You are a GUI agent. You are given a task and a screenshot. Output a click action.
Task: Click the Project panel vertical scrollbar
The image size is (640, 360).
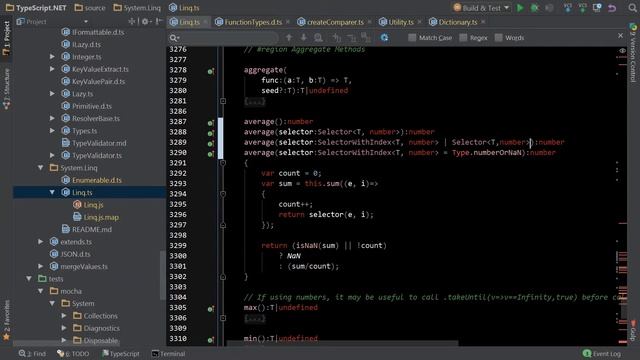pos(162,274)
